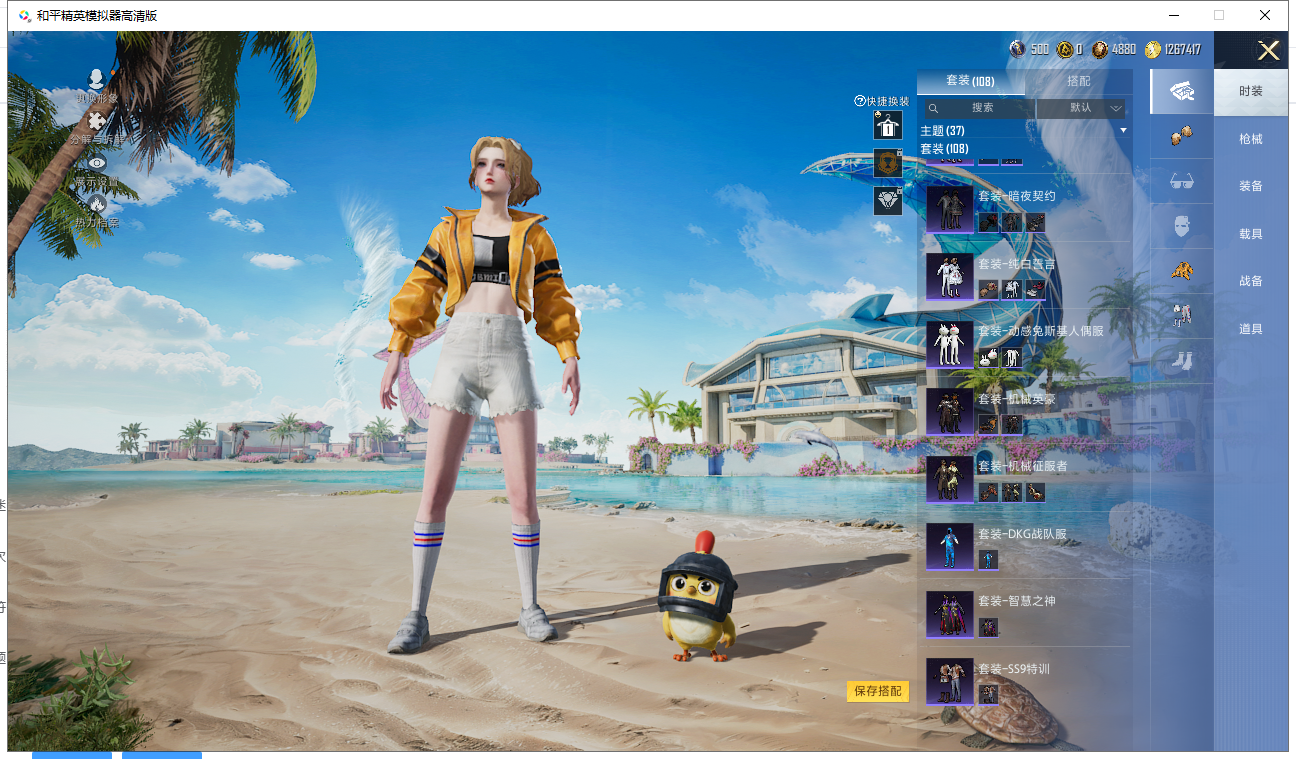Select 套装-智慧之神 outfit thumbnail
This screenshot has height=759, width=1296.
(950, 614)
